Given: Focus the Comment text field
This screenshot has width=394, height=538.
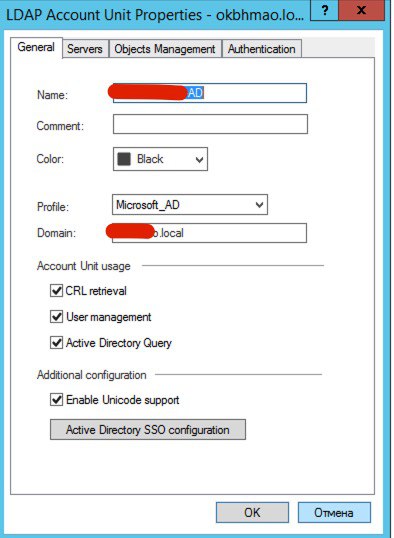Looking at the screenshot, I should 210,124.
